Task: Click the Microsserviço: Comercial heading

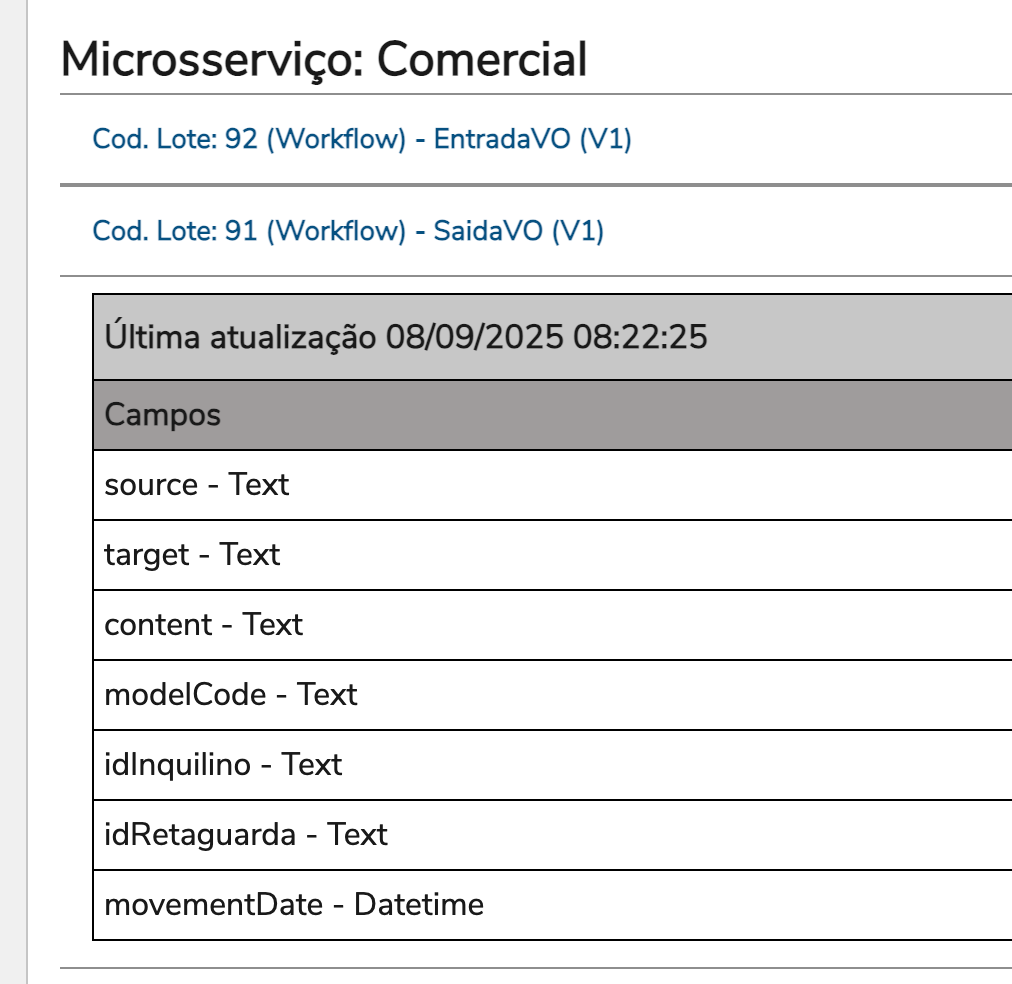Action: tap(323, 60)
